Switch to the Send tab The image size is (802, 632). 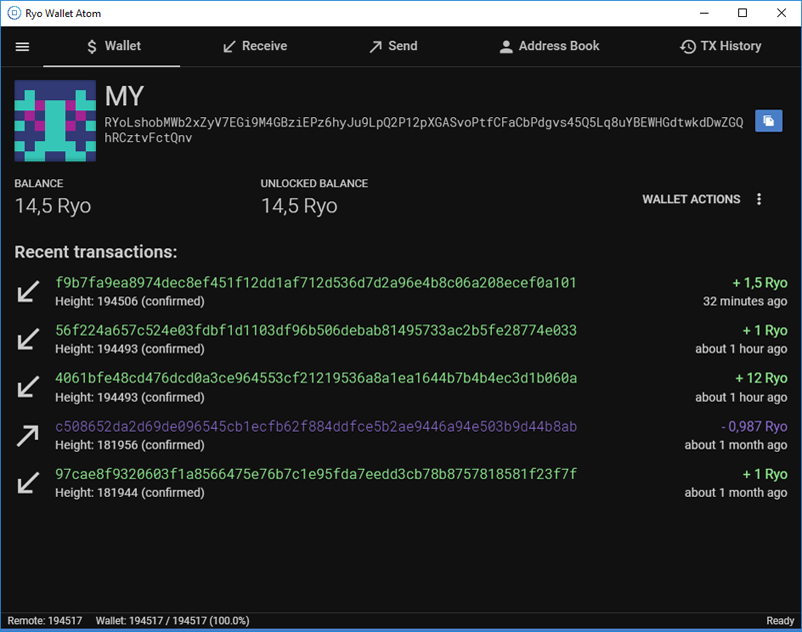tap(393, 47)
